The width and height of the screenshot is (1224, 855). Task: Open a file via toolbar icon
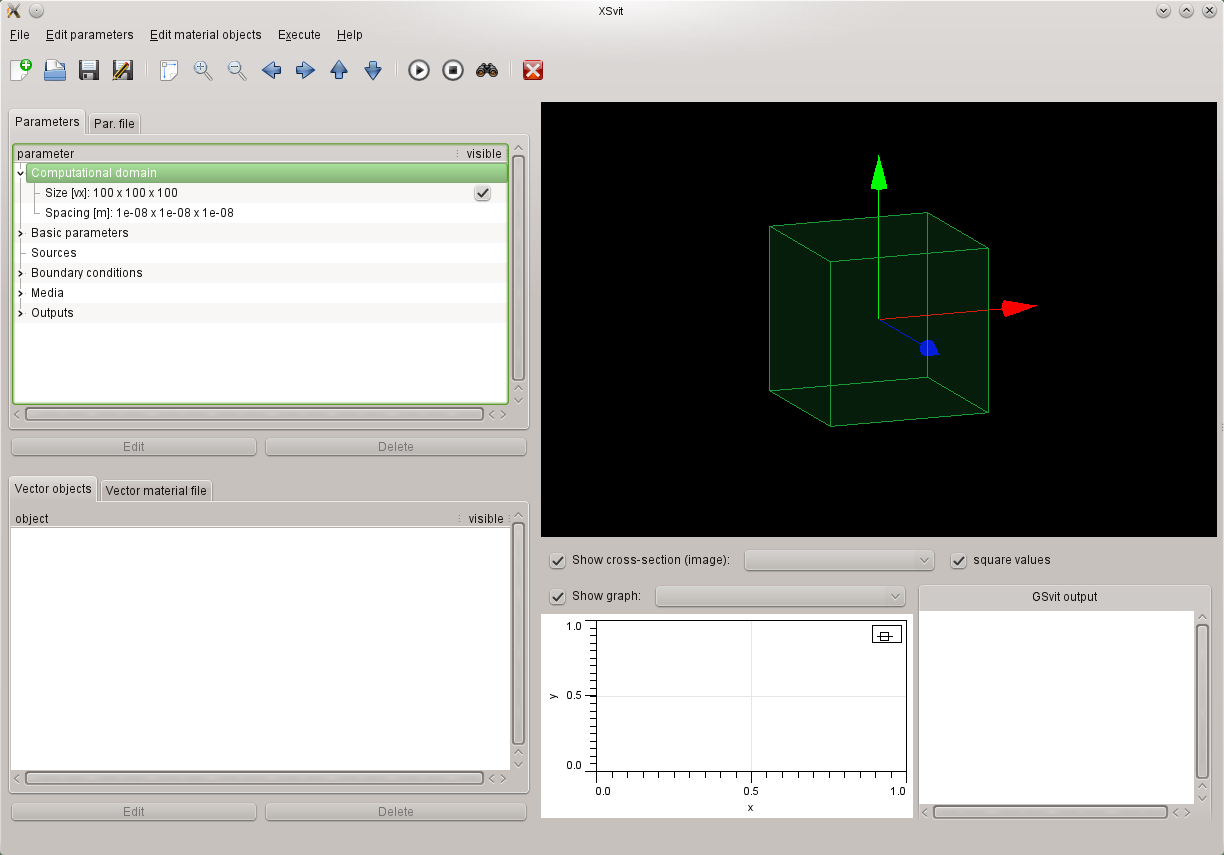(x=54, y=70)
